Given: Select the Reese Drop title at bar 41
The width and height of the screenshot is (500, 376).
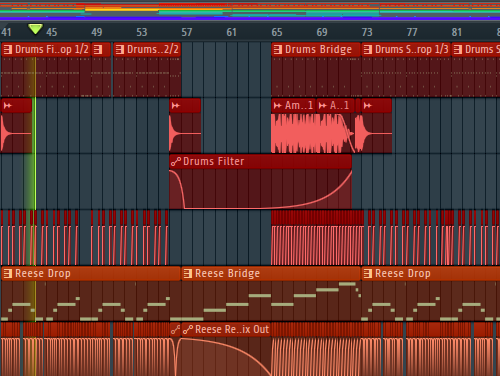Looking at the screenshot, I should (x=43, y=274).
